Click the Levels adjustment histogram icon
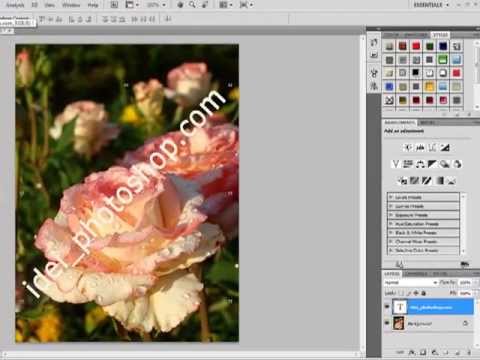Image resolution: width=480 pixels, height=360 pixels. (x=420, y=147)
